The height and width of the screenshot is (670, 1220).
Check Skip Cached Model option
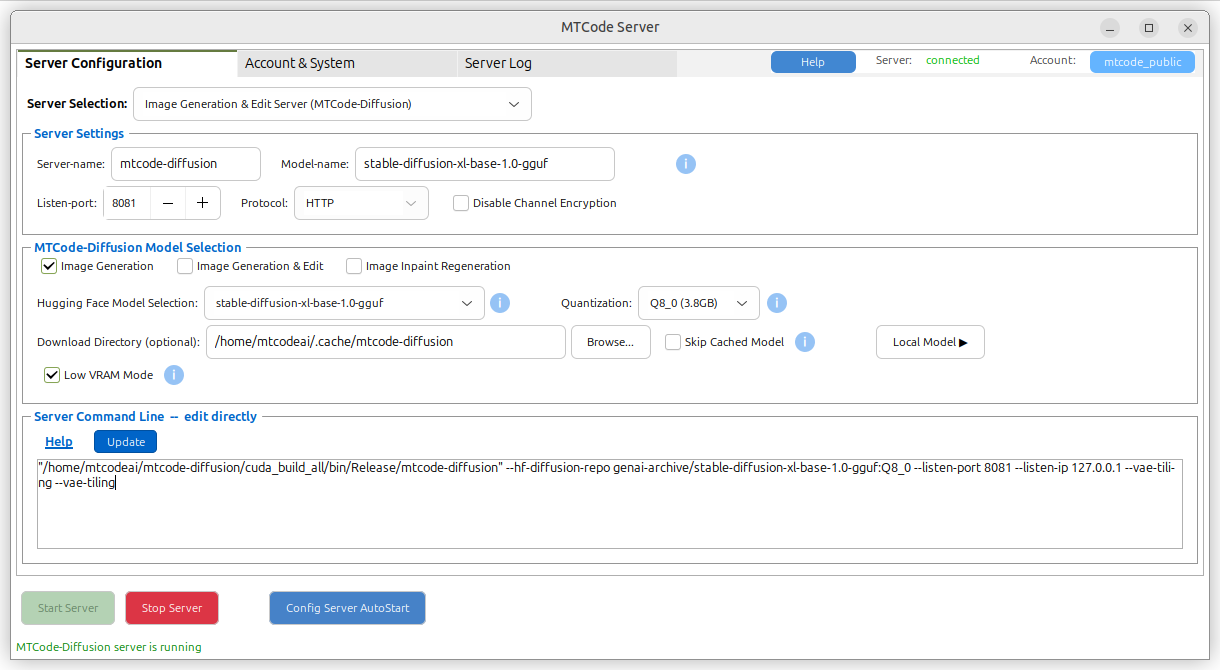[673, 342]
